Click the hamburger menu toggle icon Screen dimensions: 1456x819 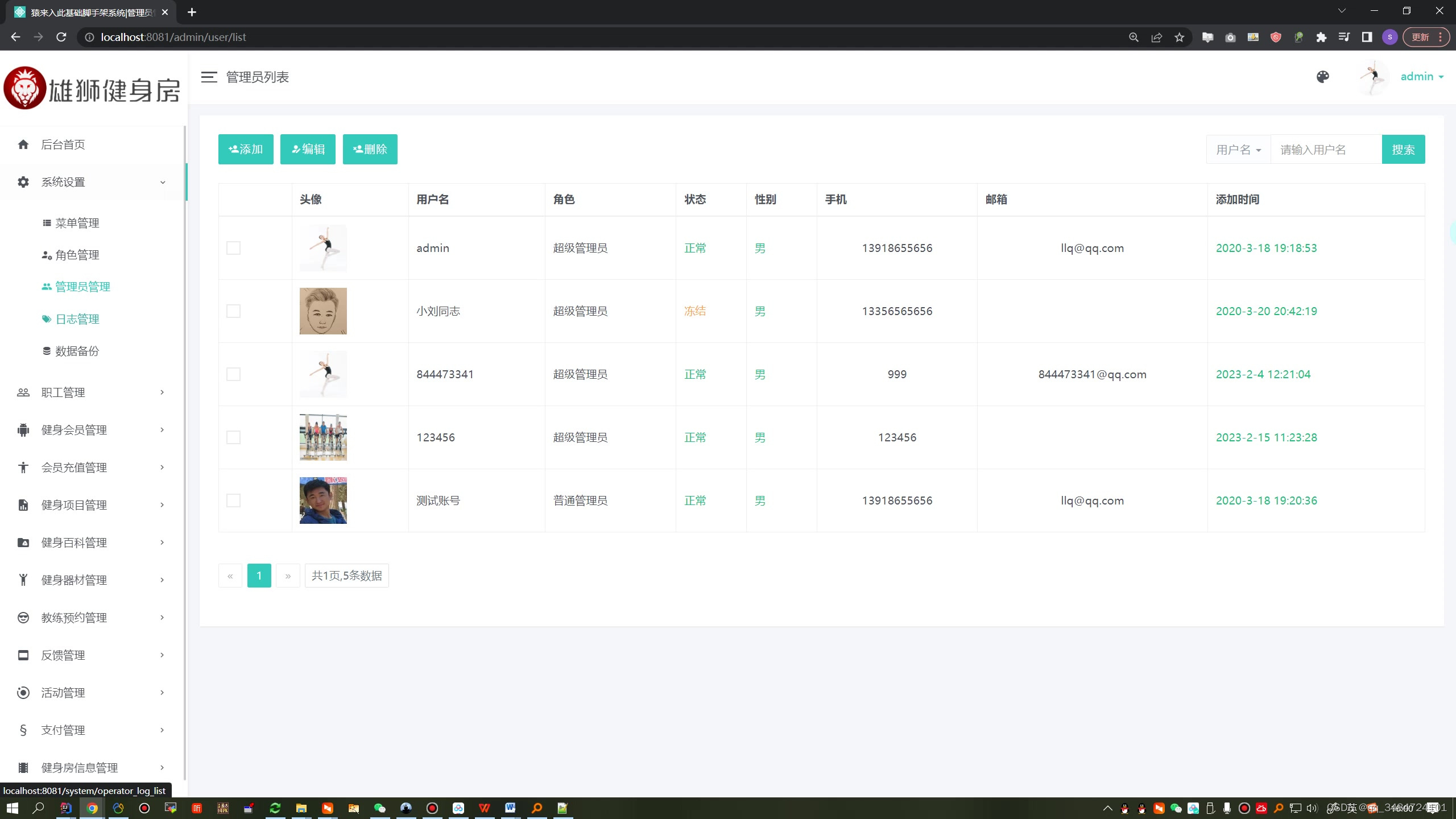click(x=209, y=77)
